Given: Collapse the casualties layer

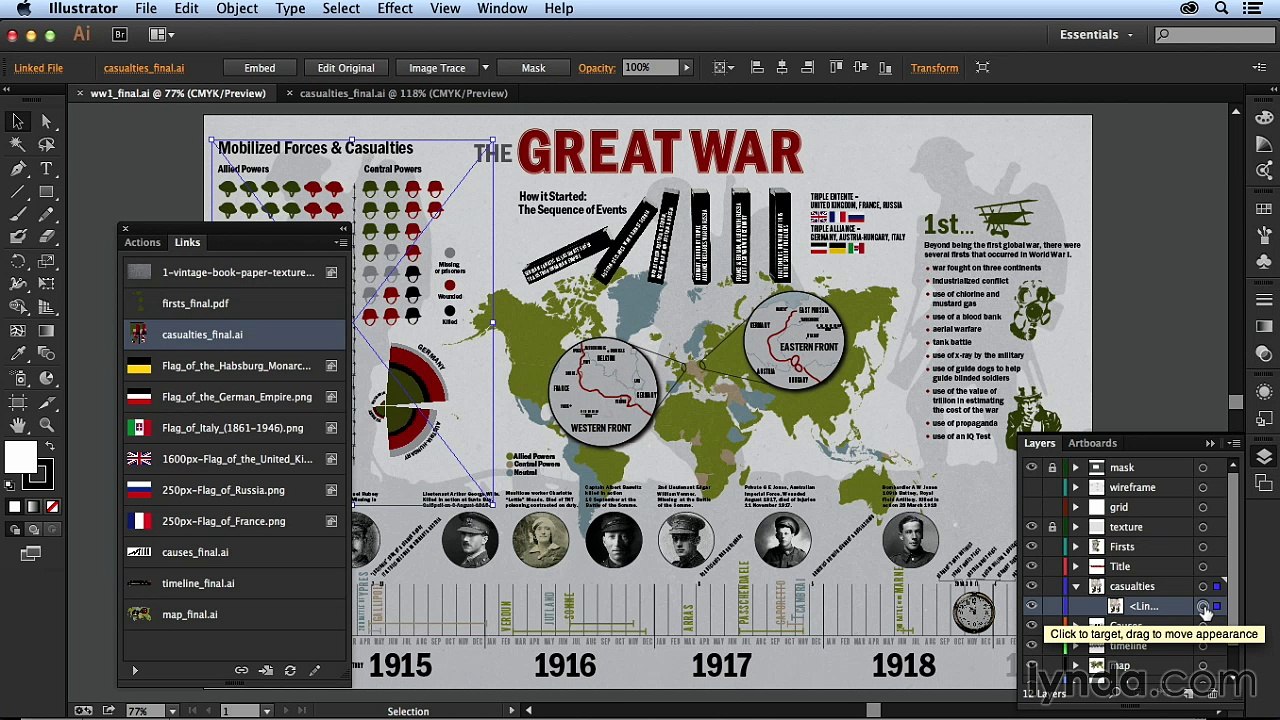Looking at the screenshot, I should [1076, 586].
